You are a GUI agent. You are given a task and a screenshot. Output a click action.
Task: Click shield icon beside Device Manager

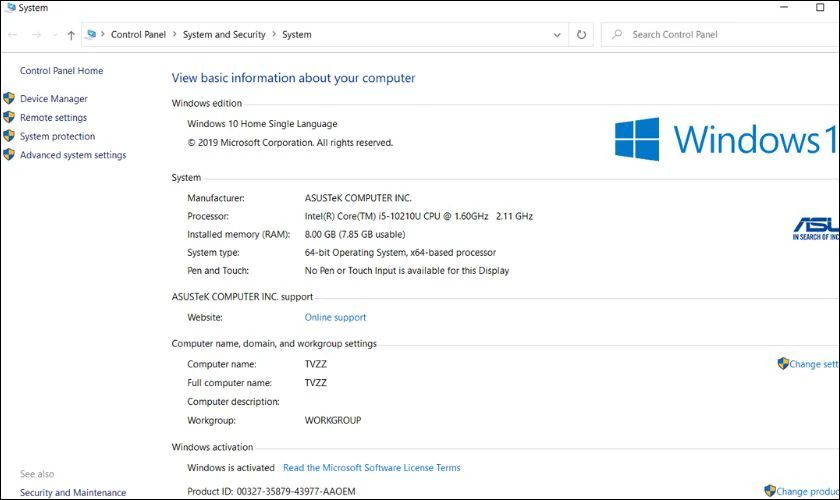[x=9, y=98]
